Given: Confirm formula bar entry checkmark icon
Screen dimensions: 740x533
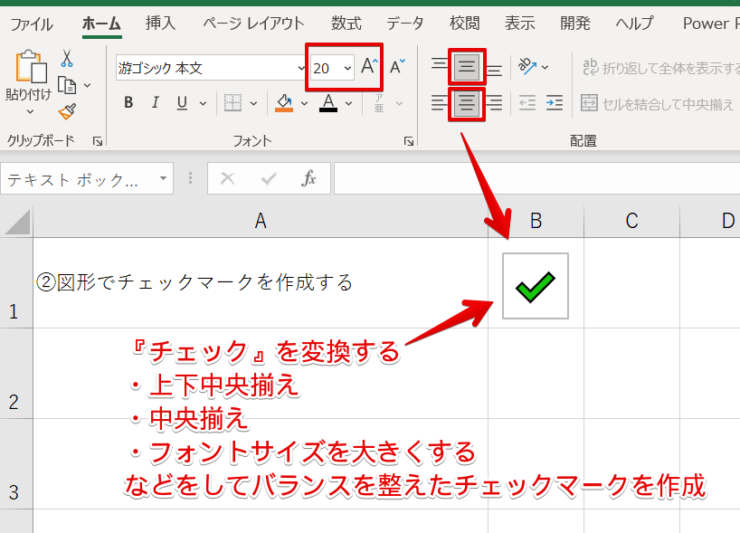Looking at the screenshot, I should pyautogui.click(x=269, y=178).
